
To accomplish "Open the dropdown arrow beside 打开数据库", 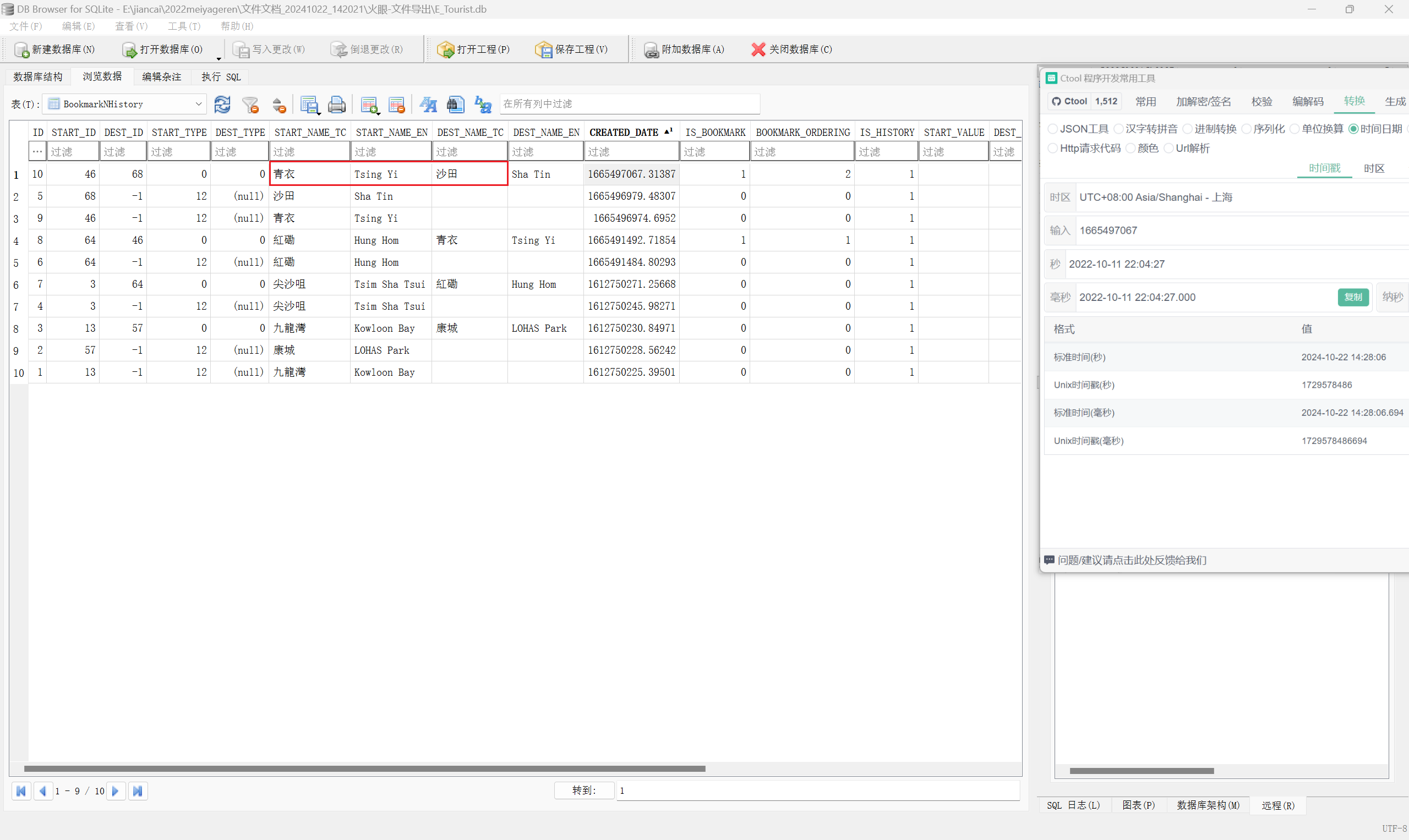I will pos(219,58).
